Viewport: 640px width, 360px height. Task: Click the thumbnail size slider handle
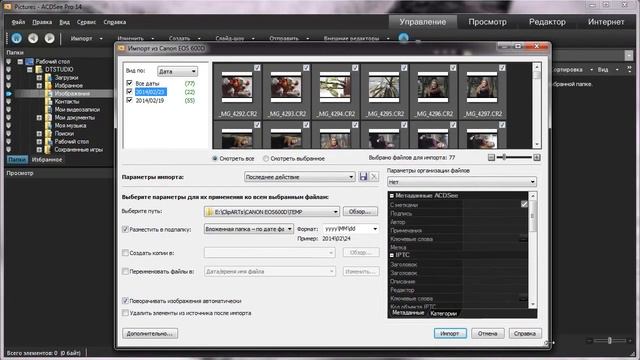504,157
